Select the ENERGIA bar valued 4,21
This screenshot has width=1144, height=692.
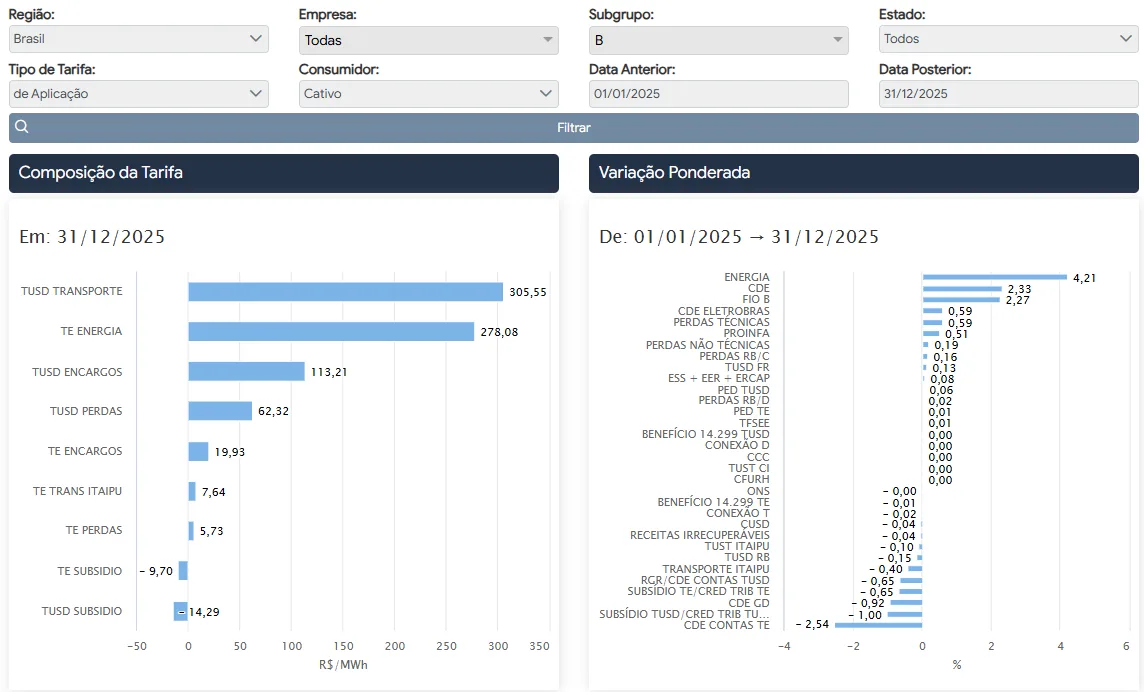(994, 277)
